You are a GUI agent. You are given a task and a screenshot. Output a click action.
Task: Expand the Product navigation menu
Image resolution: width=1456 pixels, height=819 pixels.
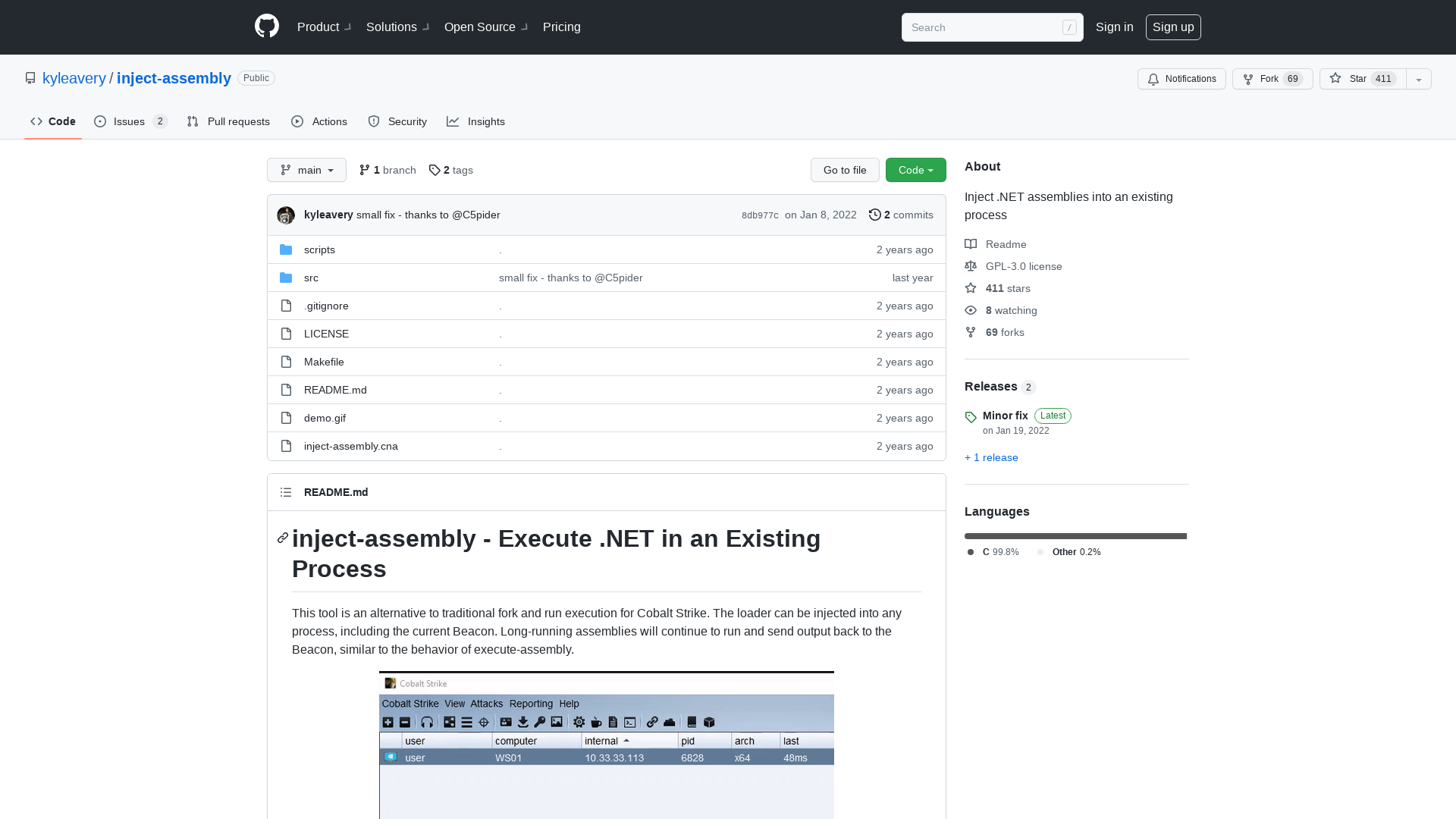click(x=325, y=27)
